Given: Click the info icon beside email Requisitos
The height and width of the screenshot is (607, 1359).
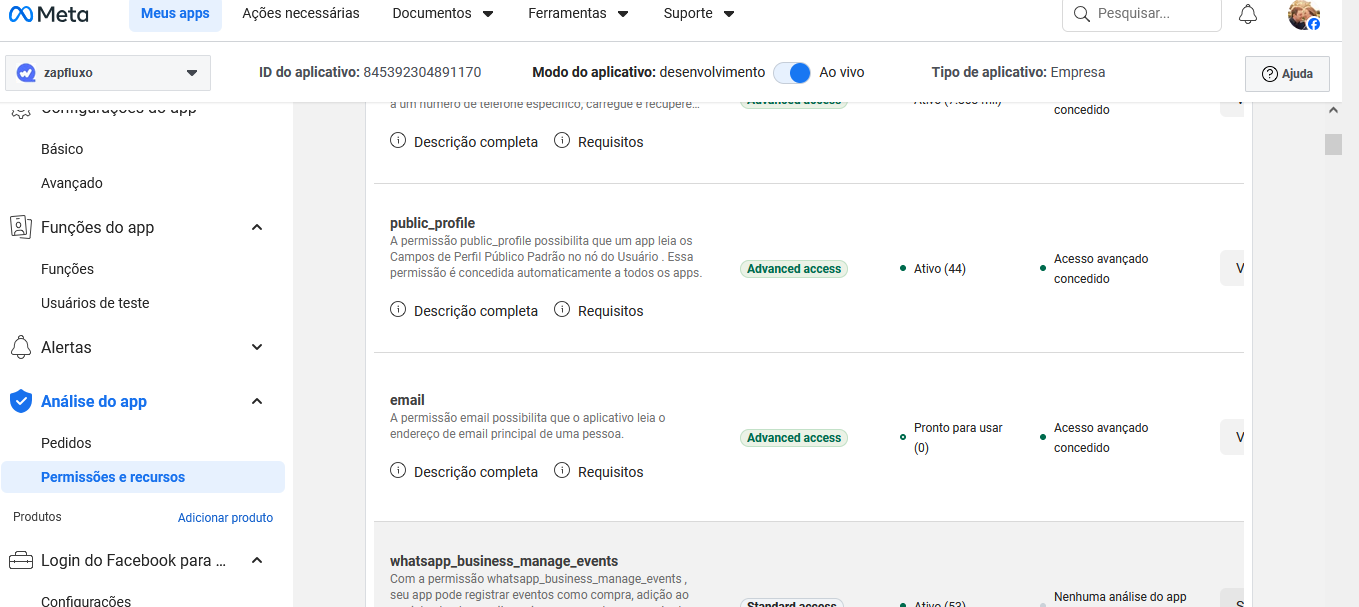Looking at the screenshot, I should pyautogui.click(x=562, y=471).
